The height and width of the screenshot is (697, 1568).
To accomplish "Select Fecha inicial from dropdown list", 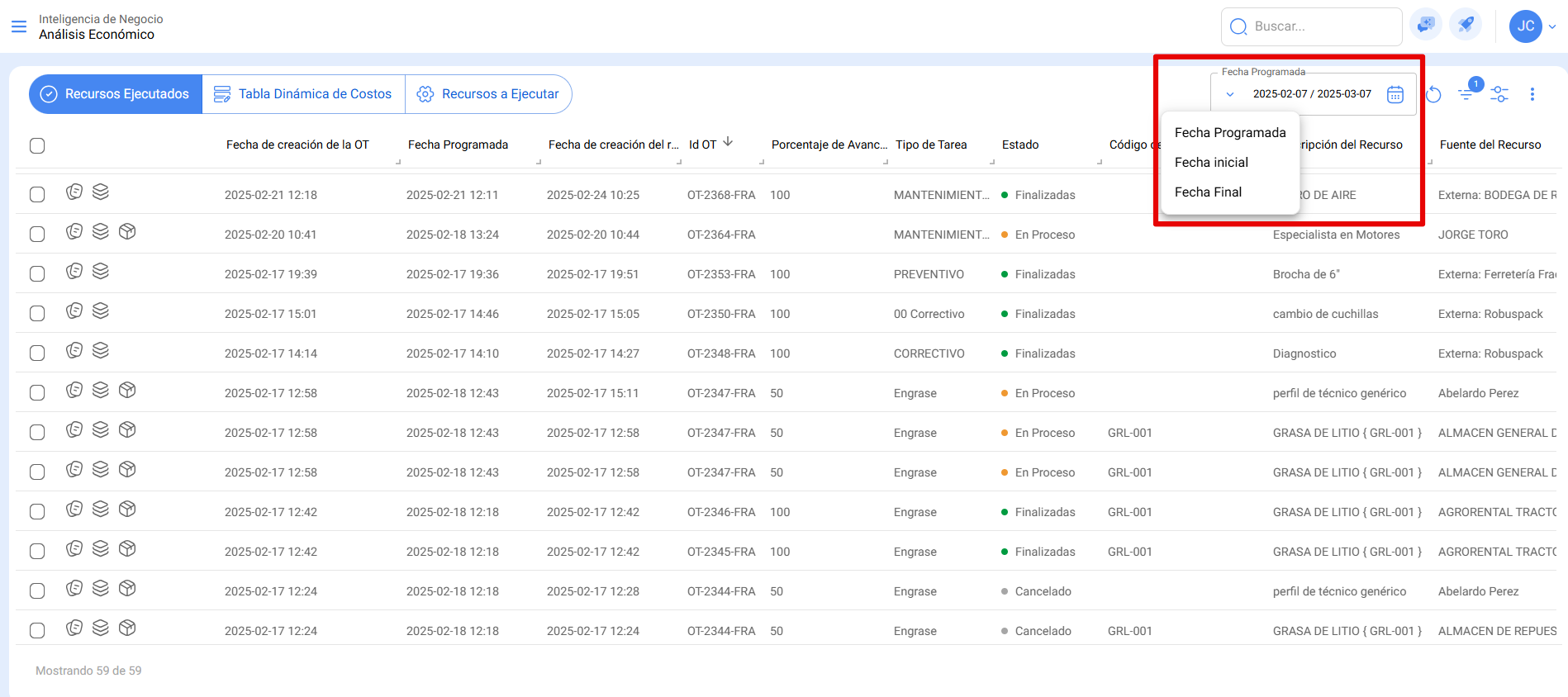I will point(1211,163).
